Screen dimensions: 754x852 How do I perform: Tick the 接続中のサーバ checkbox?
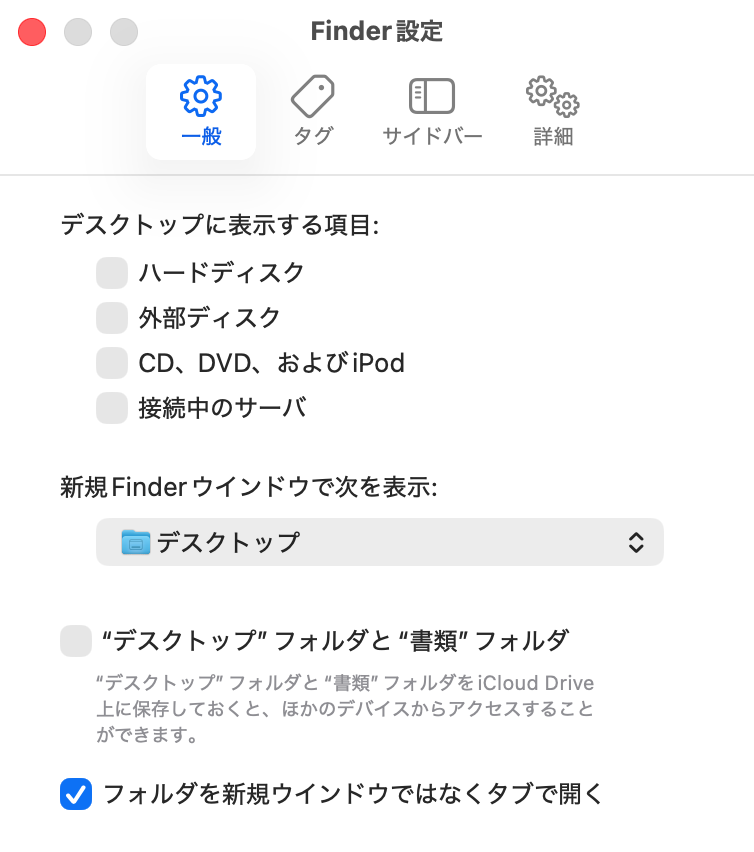tap(112, 408)
